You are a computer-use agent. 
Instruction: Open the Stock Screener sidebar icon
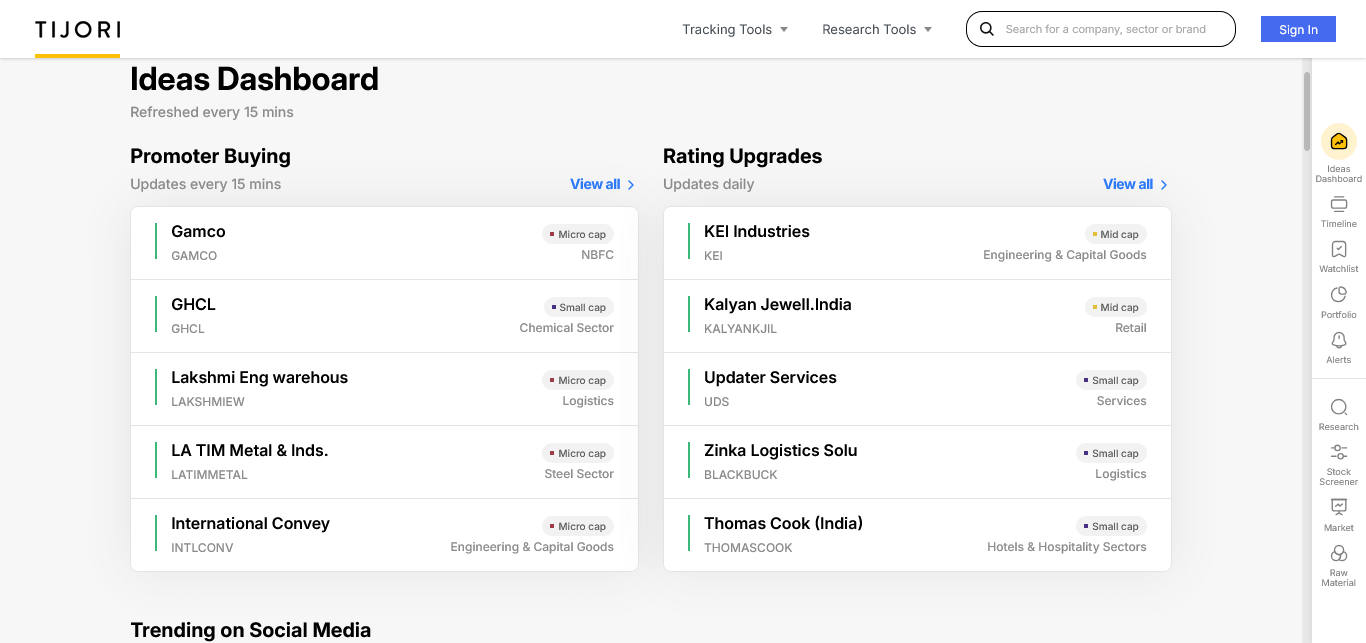[x=1338, y=453]
